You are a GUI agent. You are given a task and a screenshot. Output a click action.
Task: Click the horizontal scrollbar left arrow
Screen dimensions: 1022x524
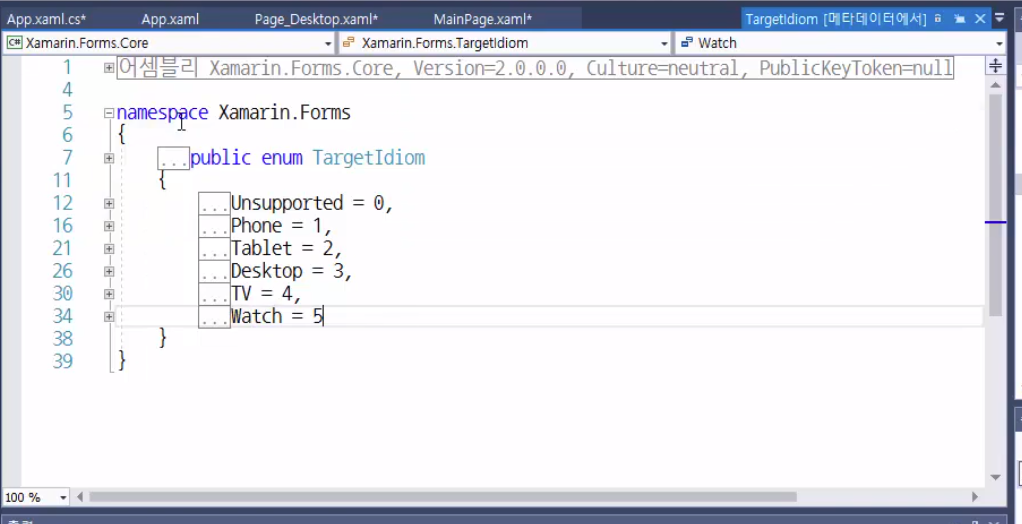pyautogui.click(x=80, y=497)
